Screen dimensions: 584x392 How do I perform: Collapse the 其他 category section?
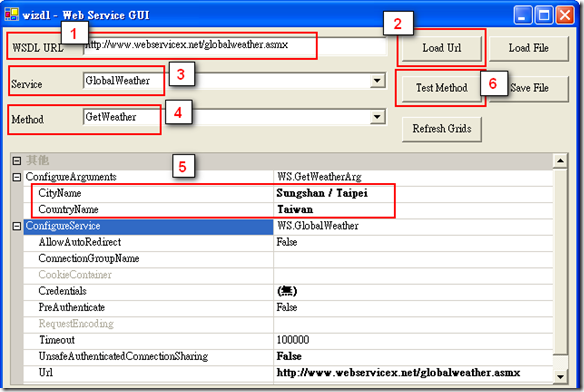[x=17, y=161]
